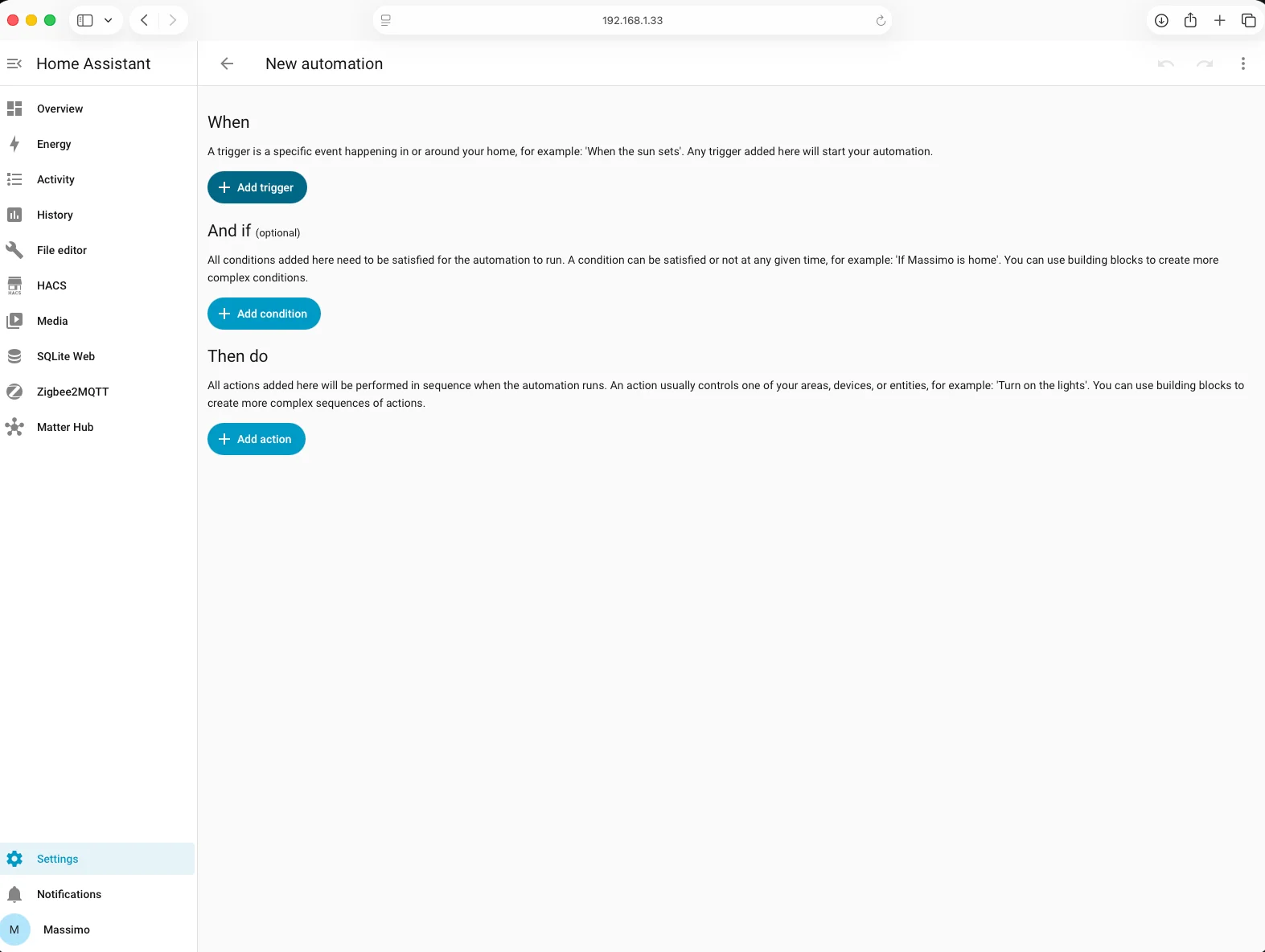This screenshot has width=1265, height=952.
Task: Select Media in the sidebar
Action: coord(97,321)
